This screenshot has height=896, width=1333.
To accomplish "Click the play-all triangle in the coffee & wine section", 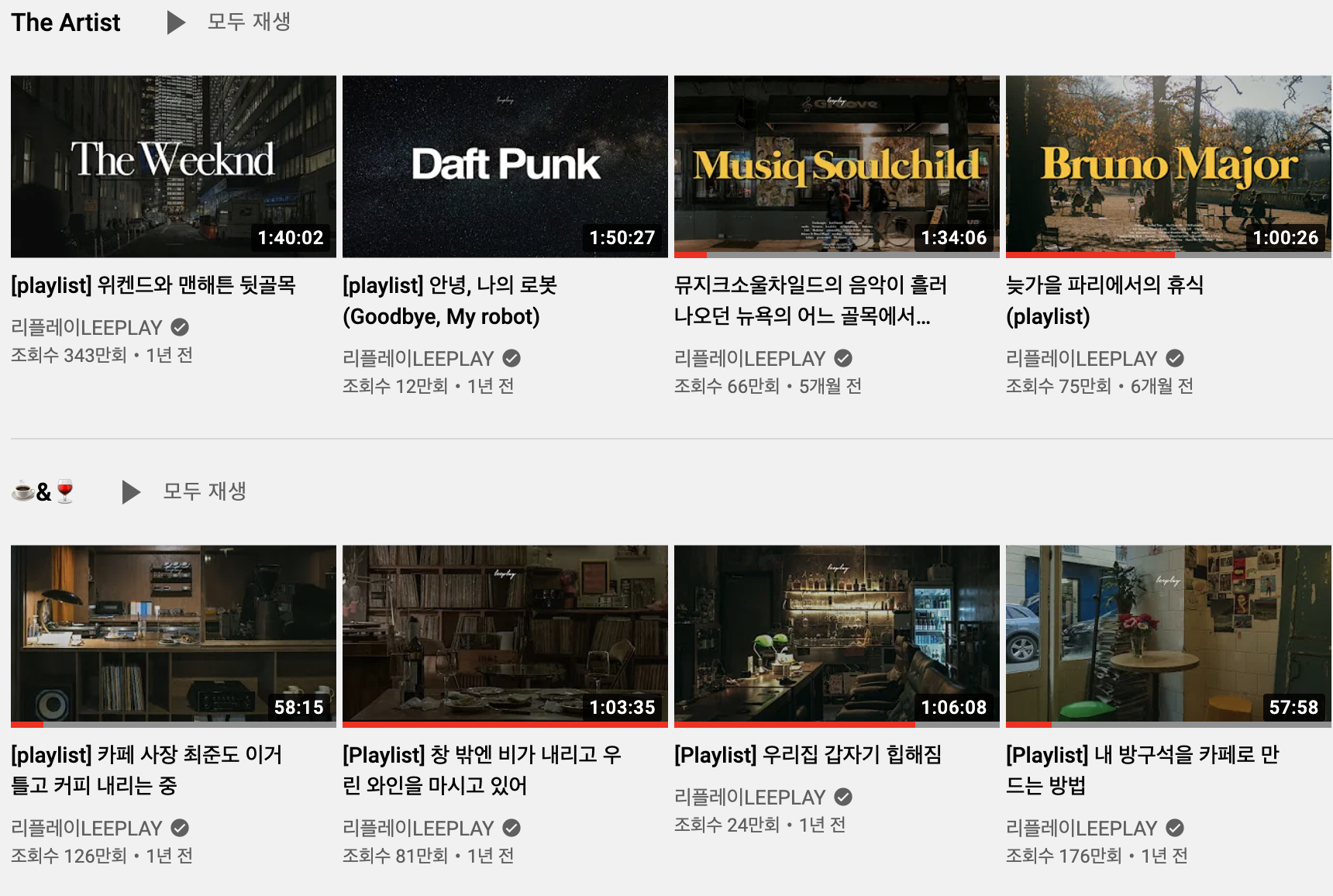I will click(x=131, y=492).
